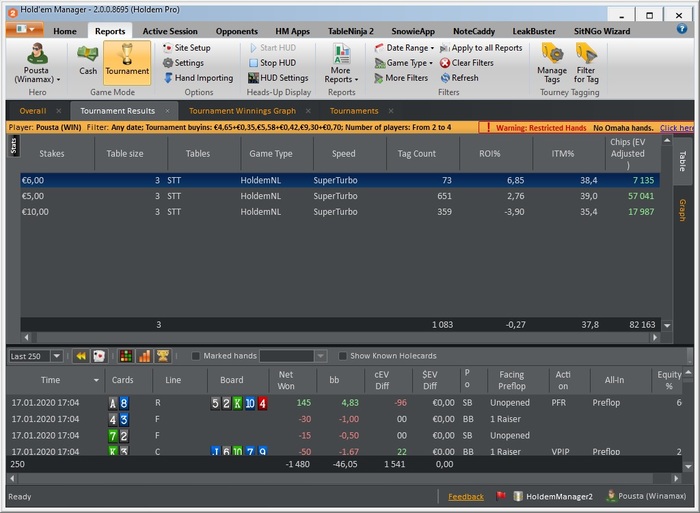Open the TableNinja 2 tab

[351, 31]
